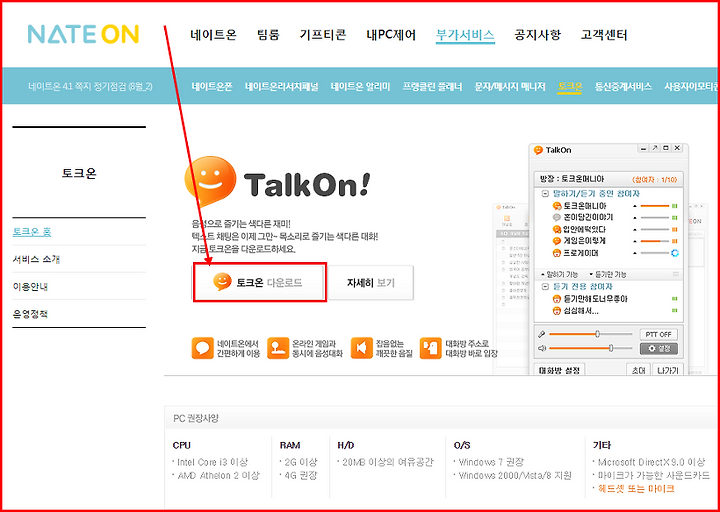Go to the 문자/메시지 매니저 submenu
Image resolution: width=720 pixels, height=512 pixels.
(x=510, y=86)
